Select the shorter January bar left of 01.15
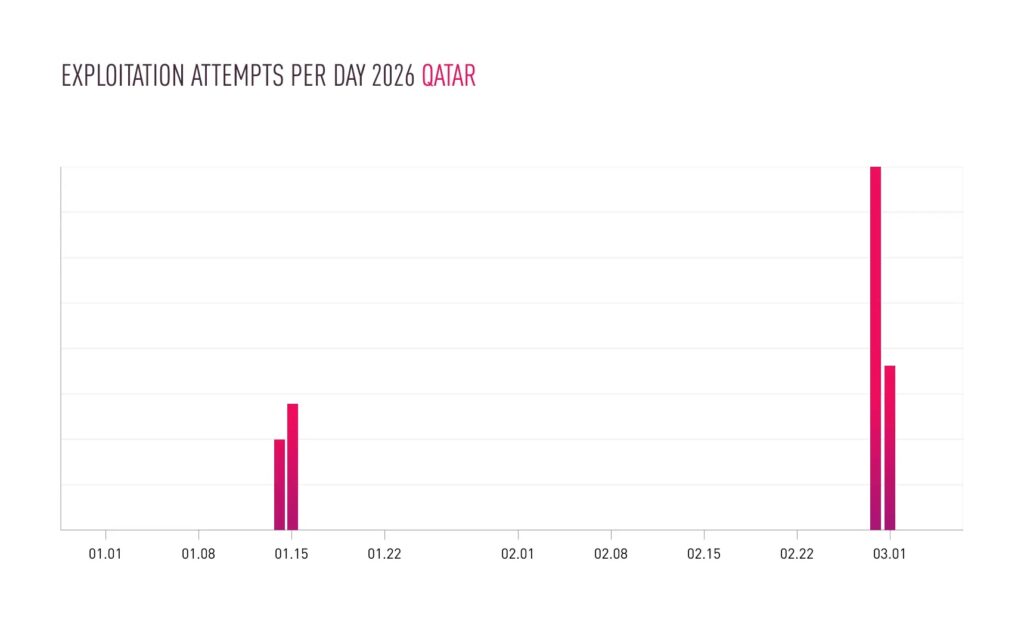This screenshot has height=617, width=1024. pyautogui.click(x=279, y=484)
